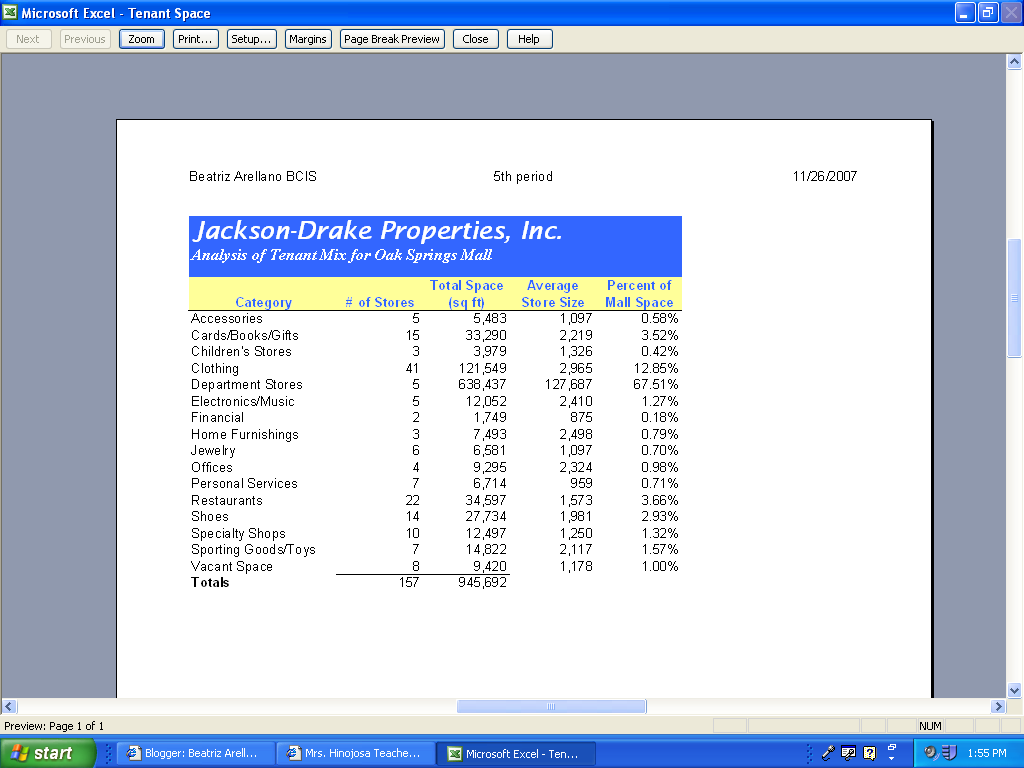Click the vertical scrollbar thumb
Image resolution: width=1024 pixels, height=768 pixels.
point(1014,298)
